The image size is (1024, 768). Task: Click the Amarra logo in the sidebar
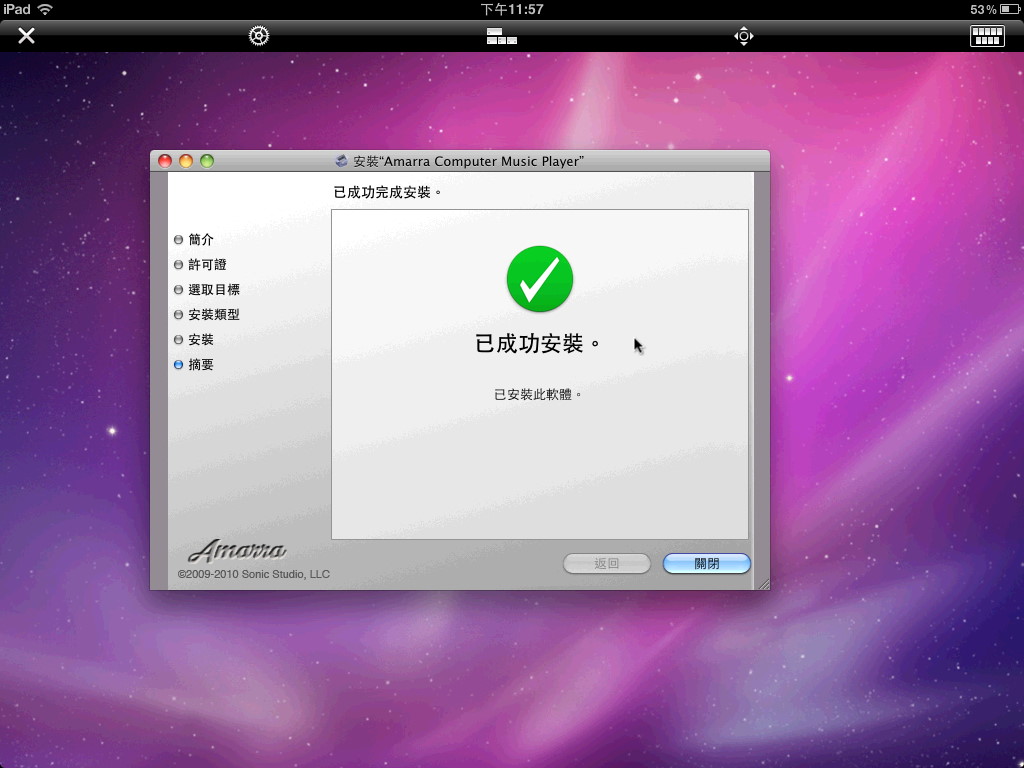tap(237, 551)
